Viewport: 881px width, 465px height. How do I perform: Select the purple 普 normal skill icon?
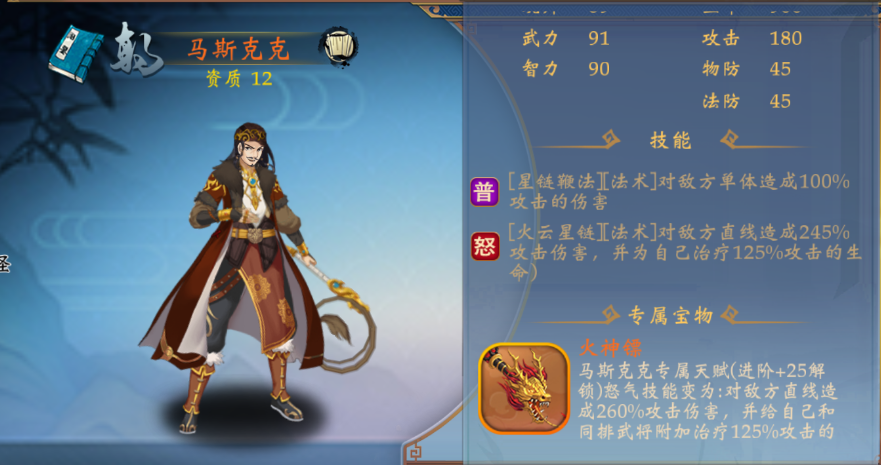coord(484,192)
